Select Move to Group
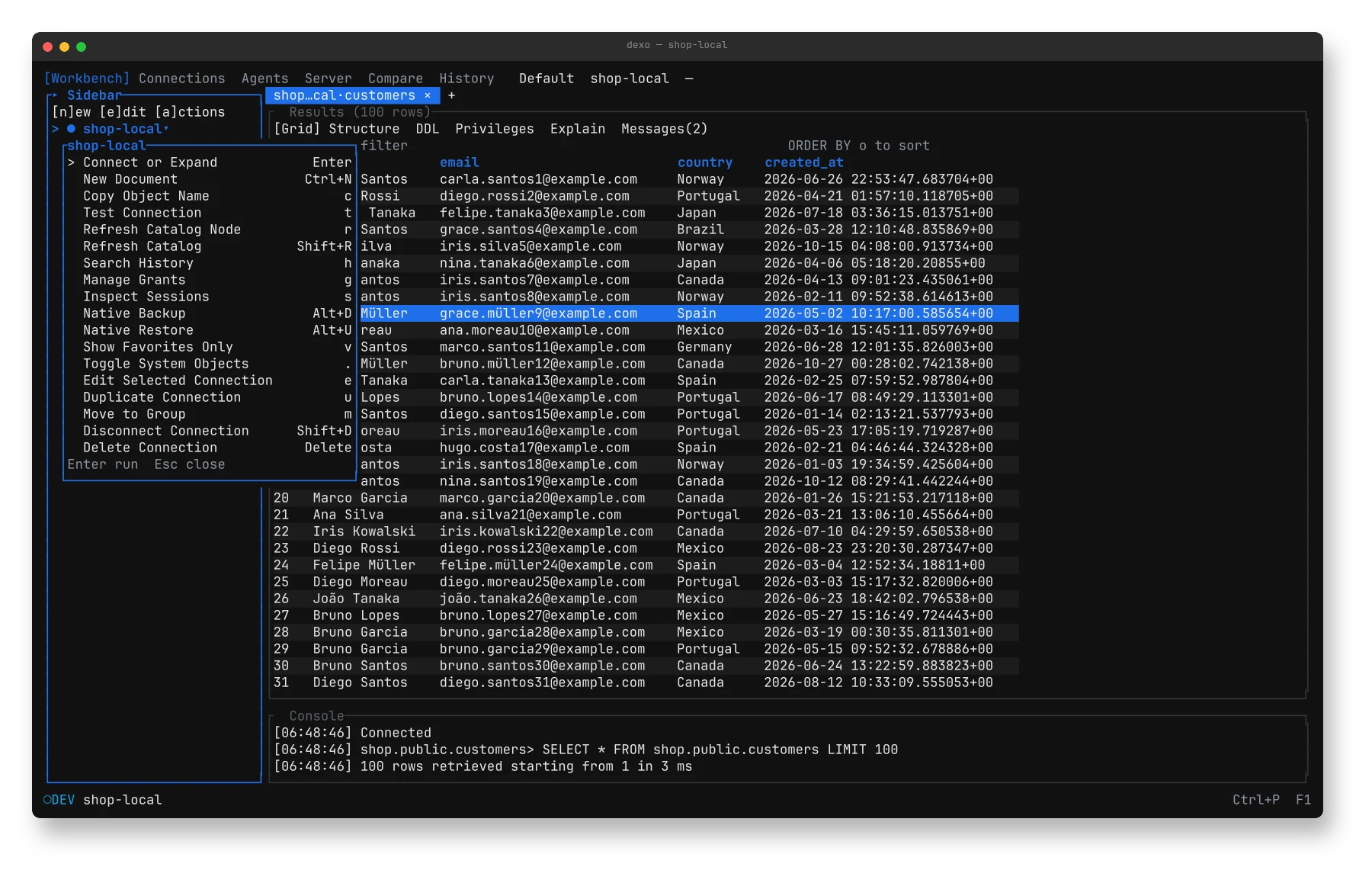This screenshot has height=883, width=1372. coord(210,414)
